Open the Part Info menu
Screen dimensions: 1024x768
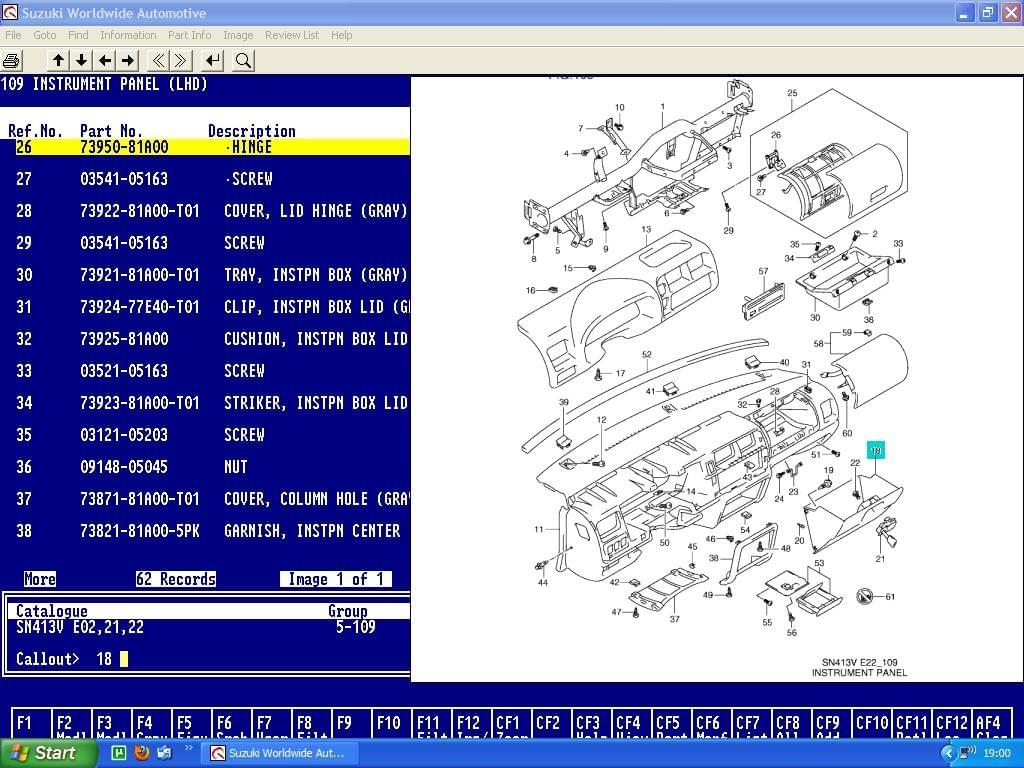[189, 35]
